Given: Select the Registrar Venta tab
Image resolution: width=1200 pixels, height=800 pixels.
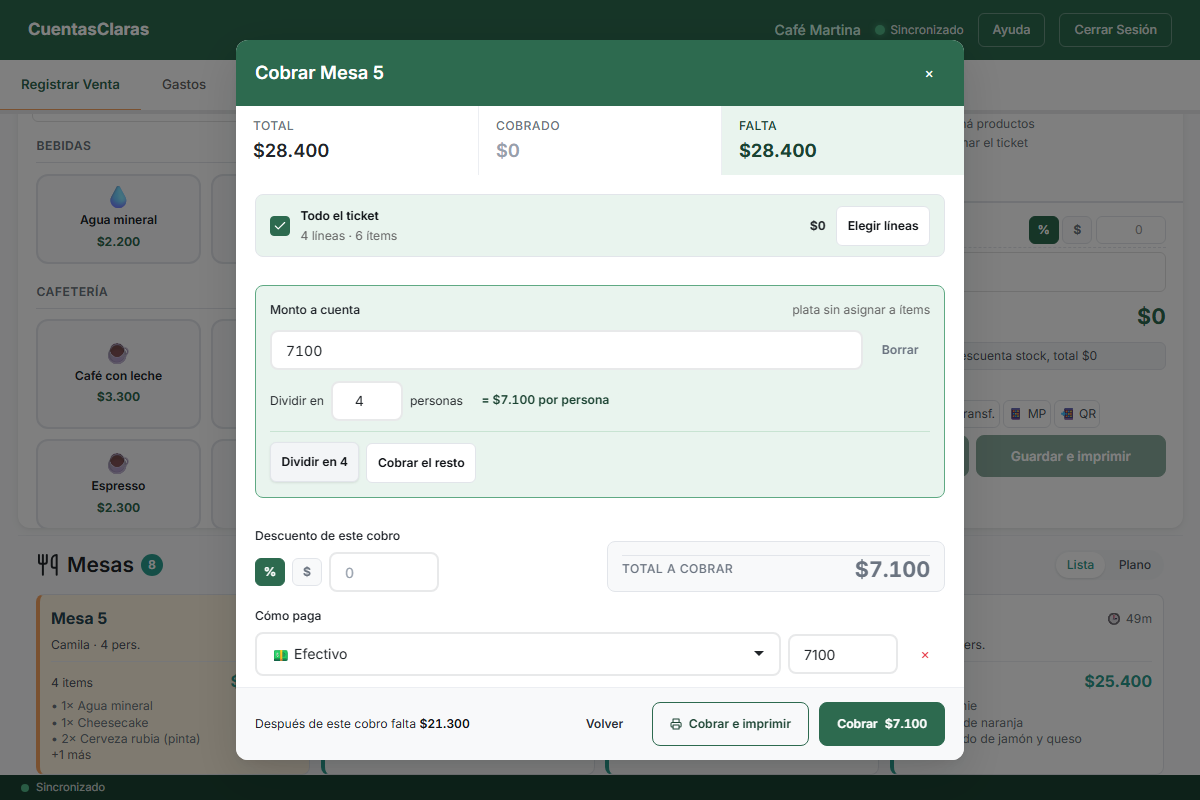Looking at the screenshot, I should tap(70, 84).
